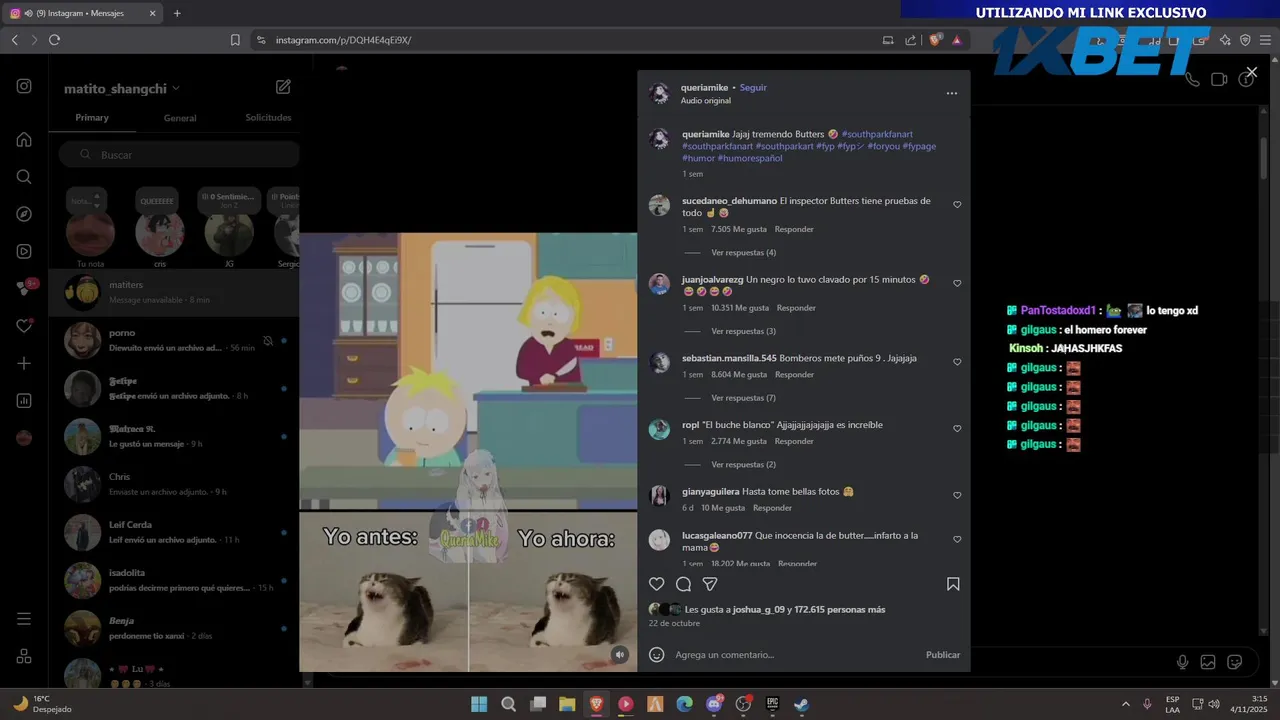The width and height of the screenshot is (1280, 720).
Task: Like the post with the heart icon
Action: coord(656,584)
